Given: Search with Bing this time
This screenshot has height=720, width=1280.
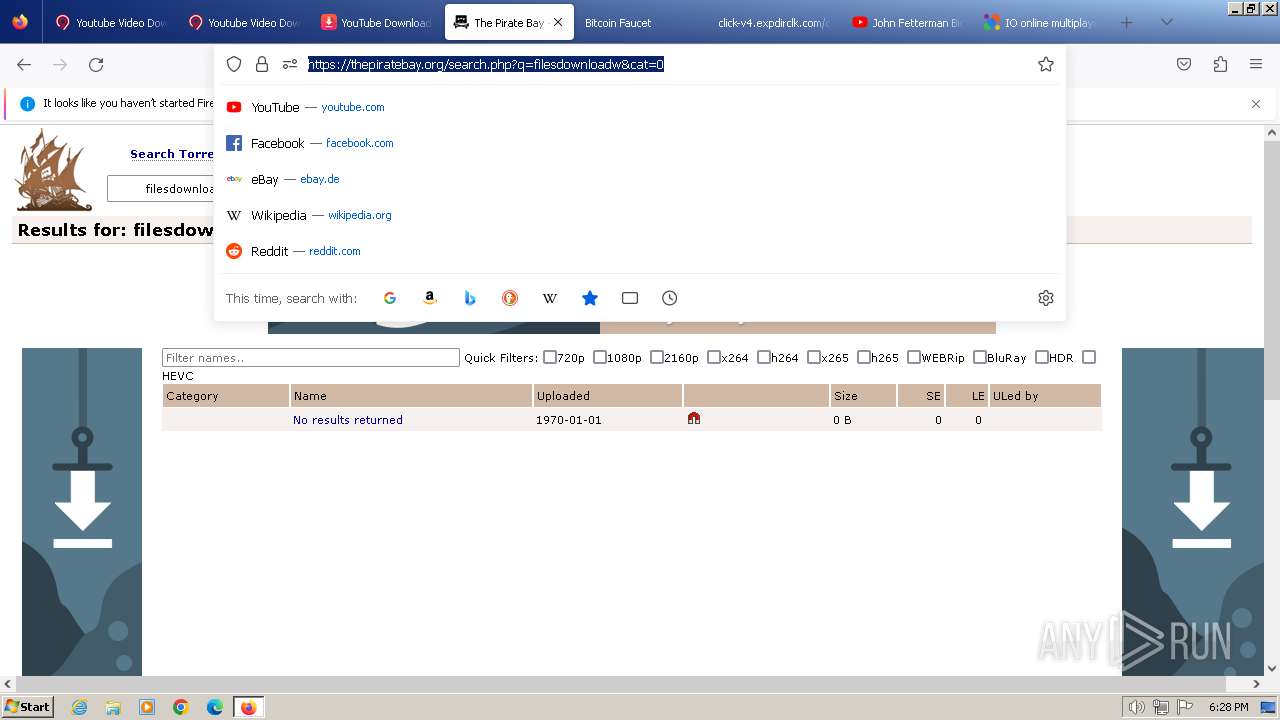Looking at the screenshot, I should pos(470,298).
